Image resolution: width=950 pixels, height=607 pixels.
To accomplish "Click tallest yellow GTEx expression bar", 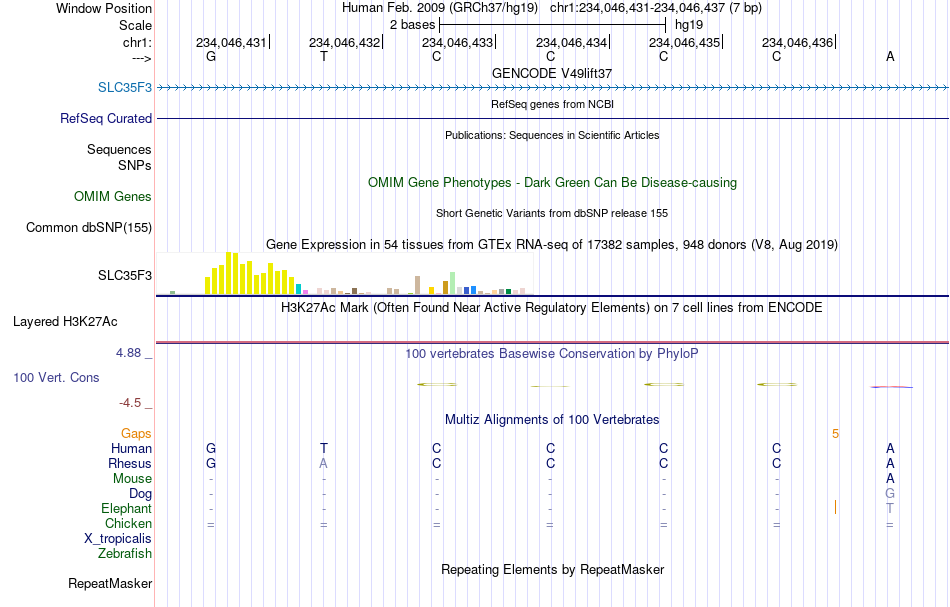I will click(x=229, y=273).
